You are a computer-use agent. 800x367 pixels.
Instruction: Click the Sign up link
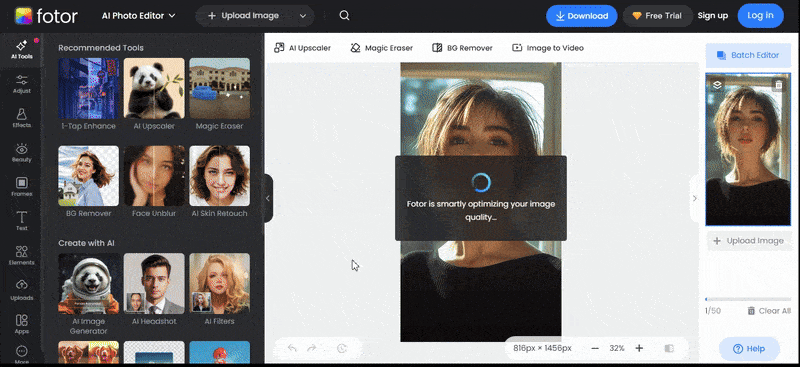(713, 16)
